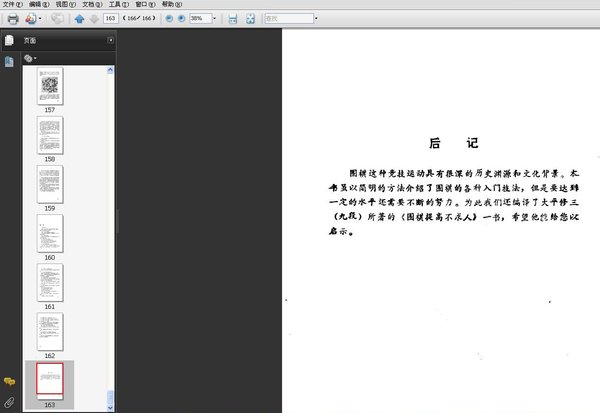Open the 帮助 (Help) menu

172,4
